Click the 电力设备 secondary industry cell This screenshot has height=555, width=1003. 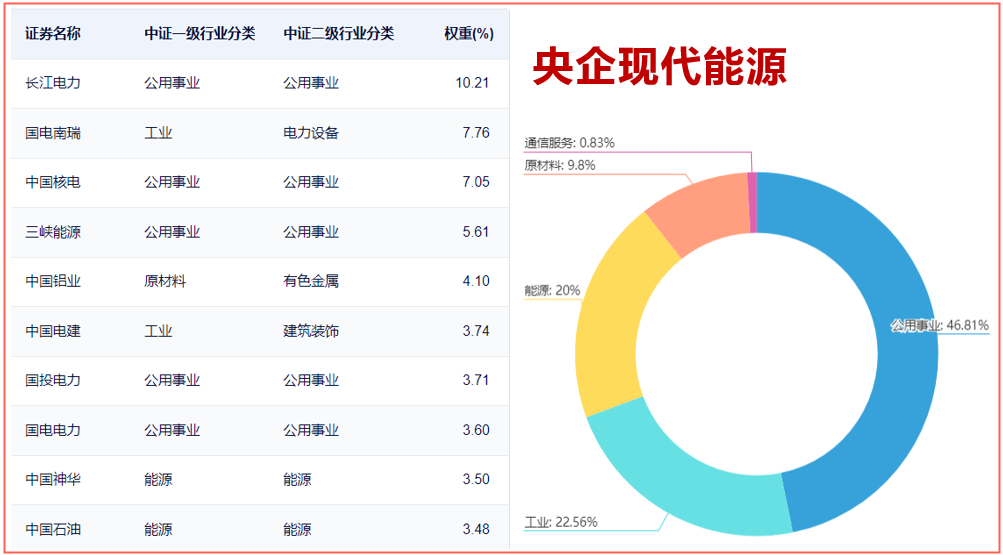point(311,132)
